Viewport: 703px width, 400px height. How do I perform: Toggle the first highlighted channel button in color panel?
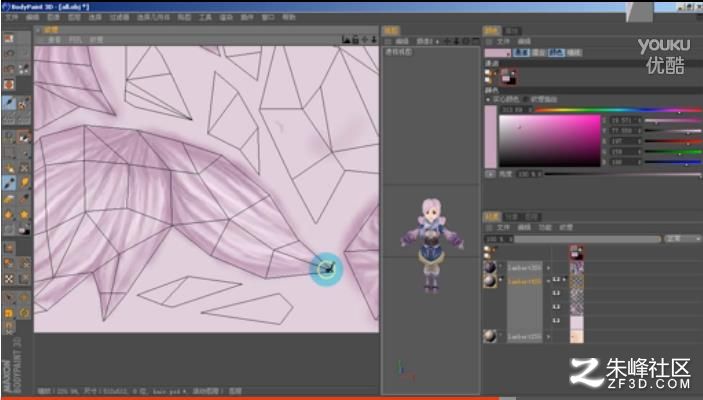pos(521,52)
